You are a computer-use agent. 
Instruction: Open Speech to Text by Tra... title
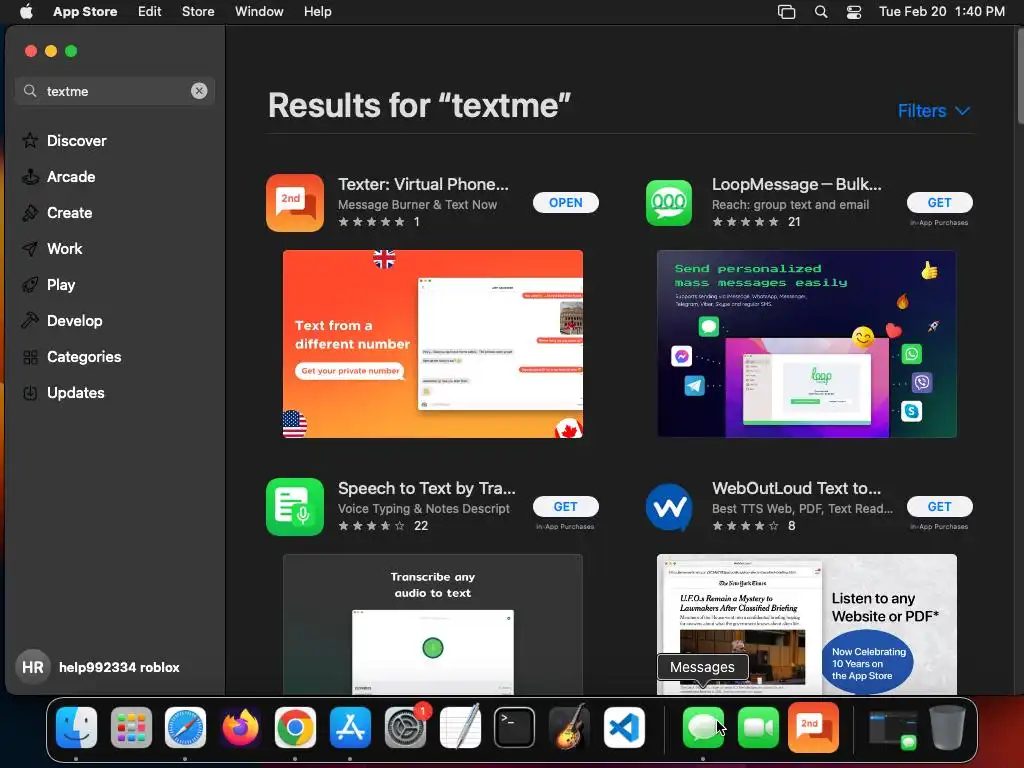click(x=426, y=488)
